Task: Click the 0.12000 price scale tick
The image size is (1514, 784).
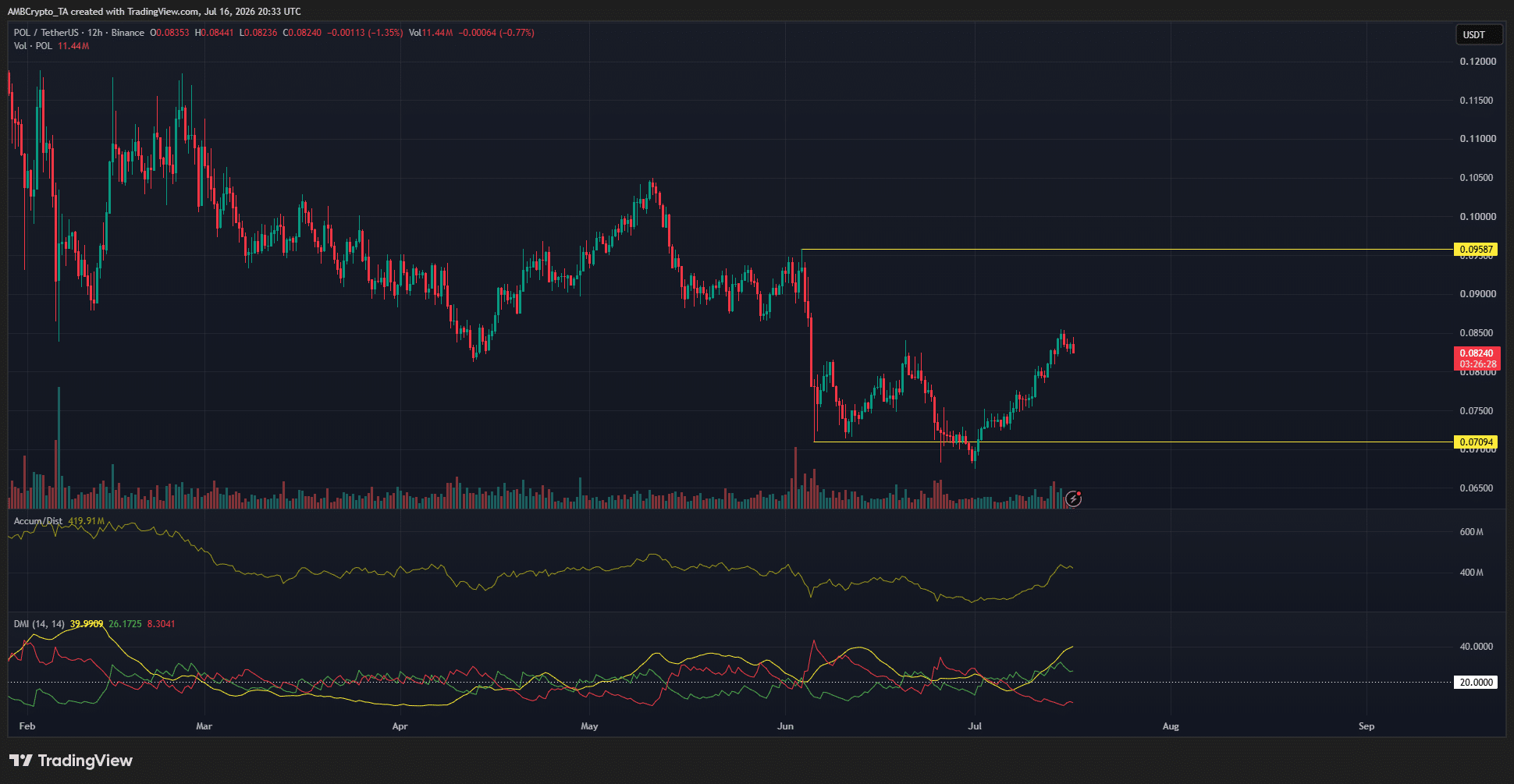Action: click(1478, 62)
